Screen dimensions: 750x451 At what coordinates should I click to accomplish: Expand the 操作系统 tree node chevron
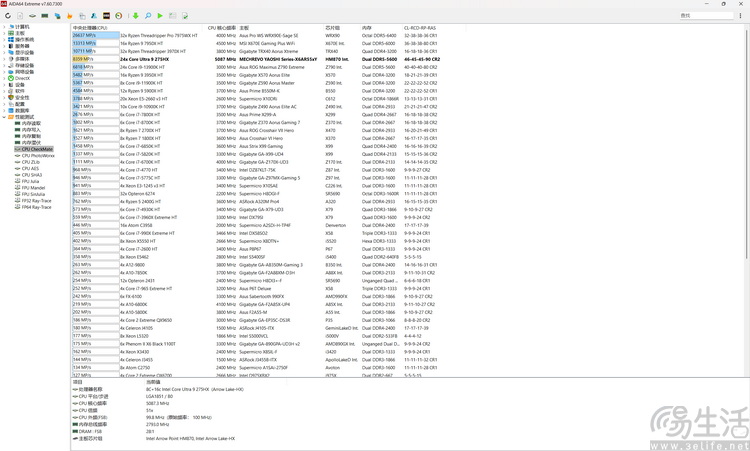tap(4, 40)
